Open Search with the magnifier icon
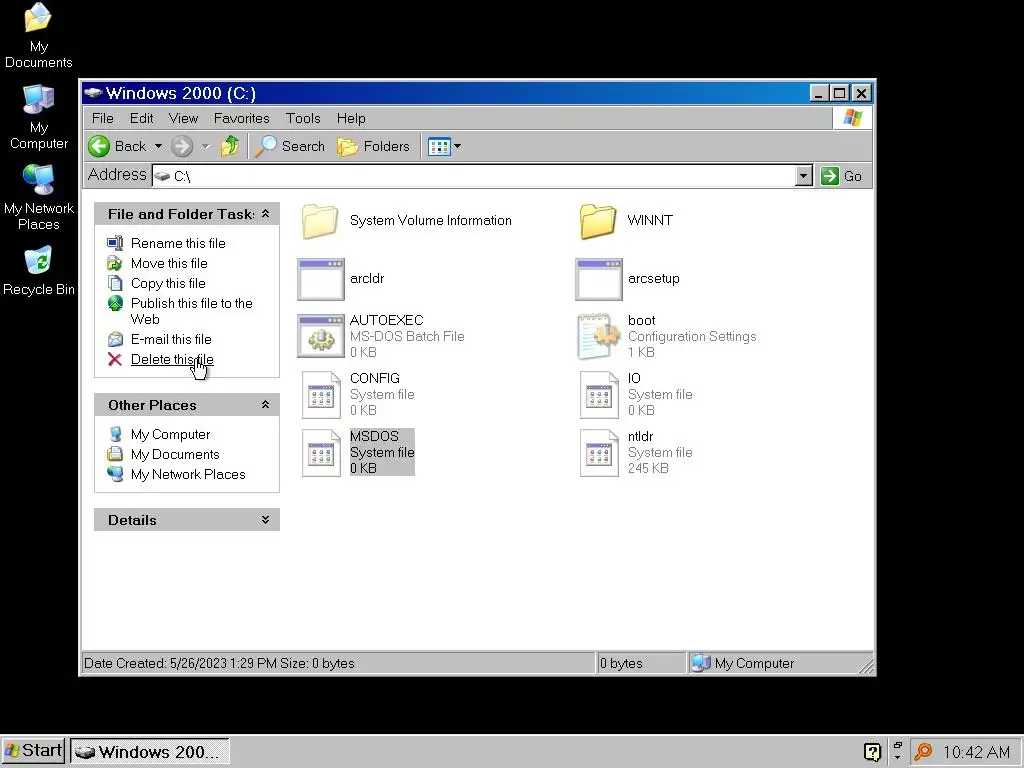The width and height of the screenshot is (1024, 768). pyautogui.click(x=266, y=146)
